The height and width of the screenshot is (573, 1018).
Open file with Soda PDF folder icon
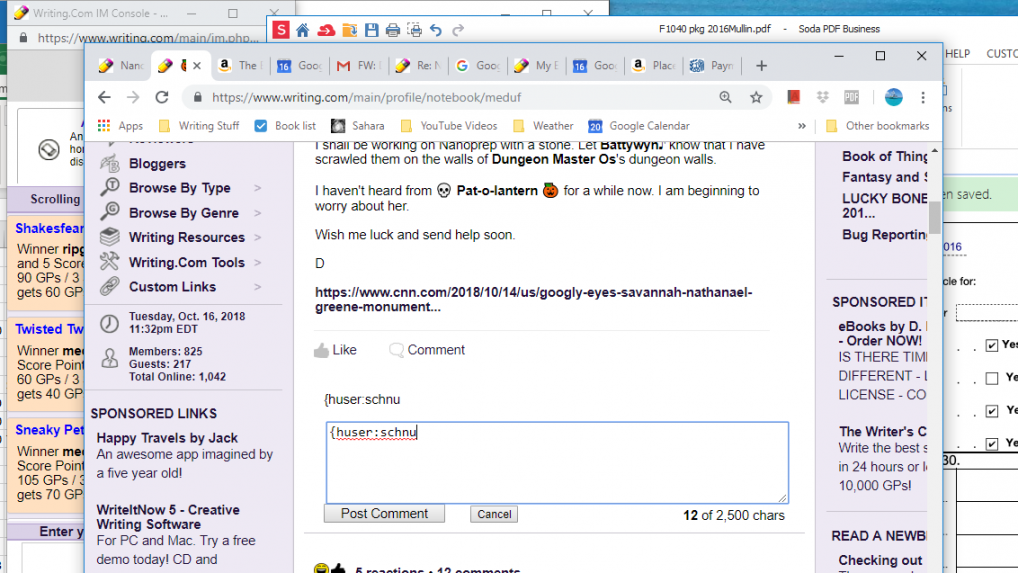click(x=349, y=30)
